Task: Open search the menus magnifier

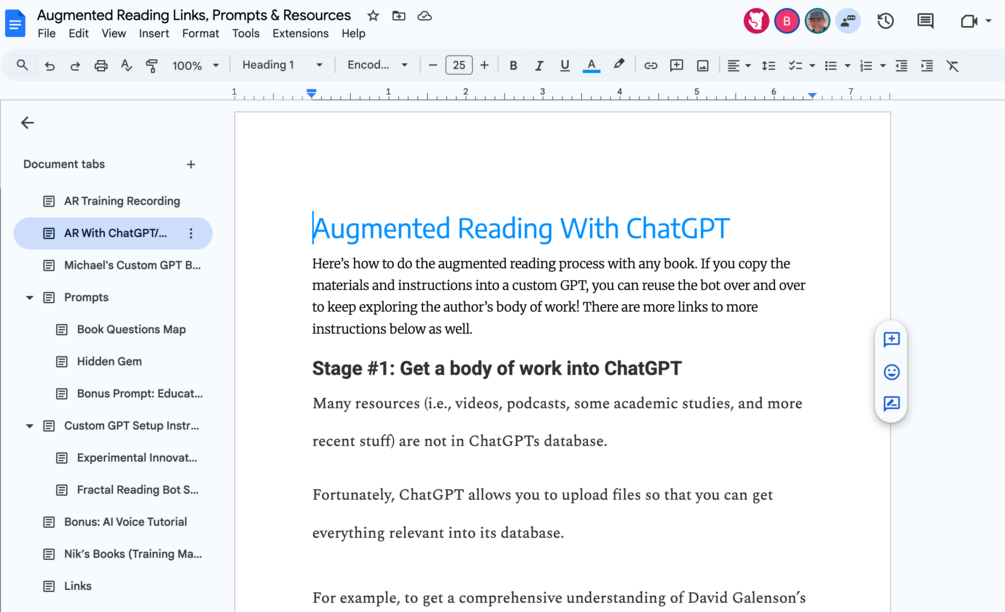Action: tap(22, 65)
